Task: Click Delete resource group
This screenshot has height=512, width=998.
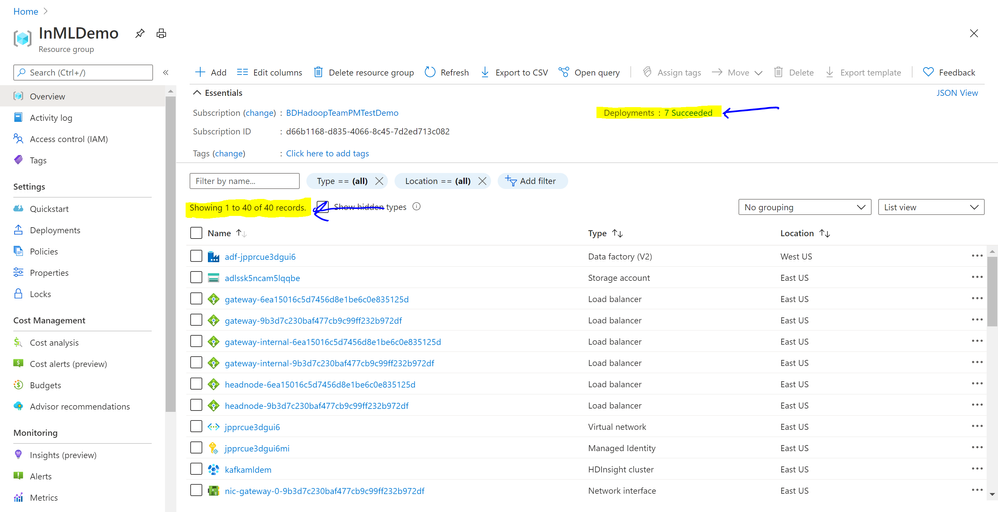Action: tap(363, 73)
